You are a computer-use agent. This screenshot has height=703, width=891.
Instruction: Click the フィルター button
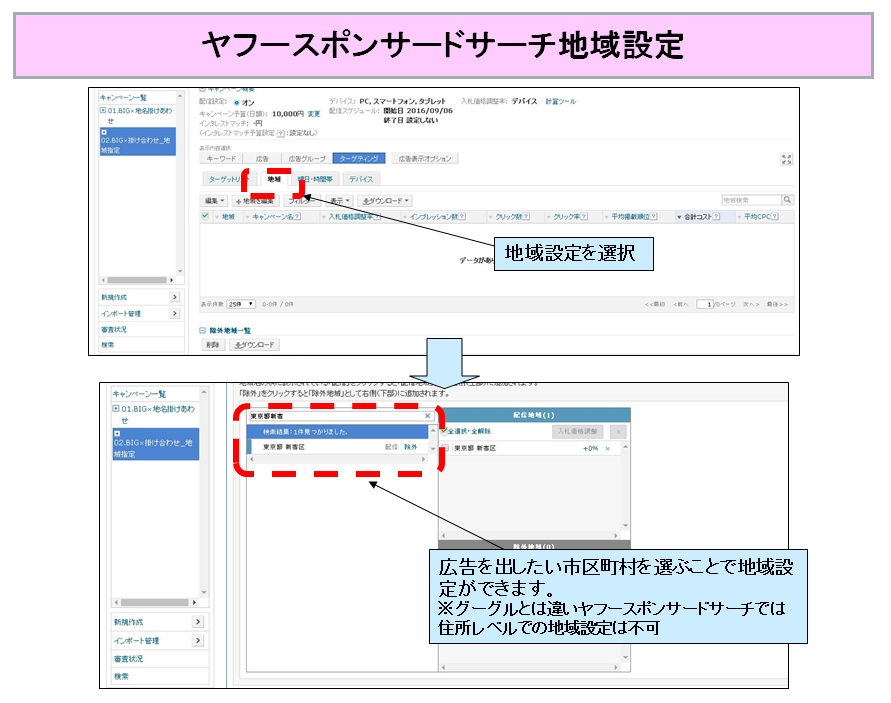(x=302, y=201)
